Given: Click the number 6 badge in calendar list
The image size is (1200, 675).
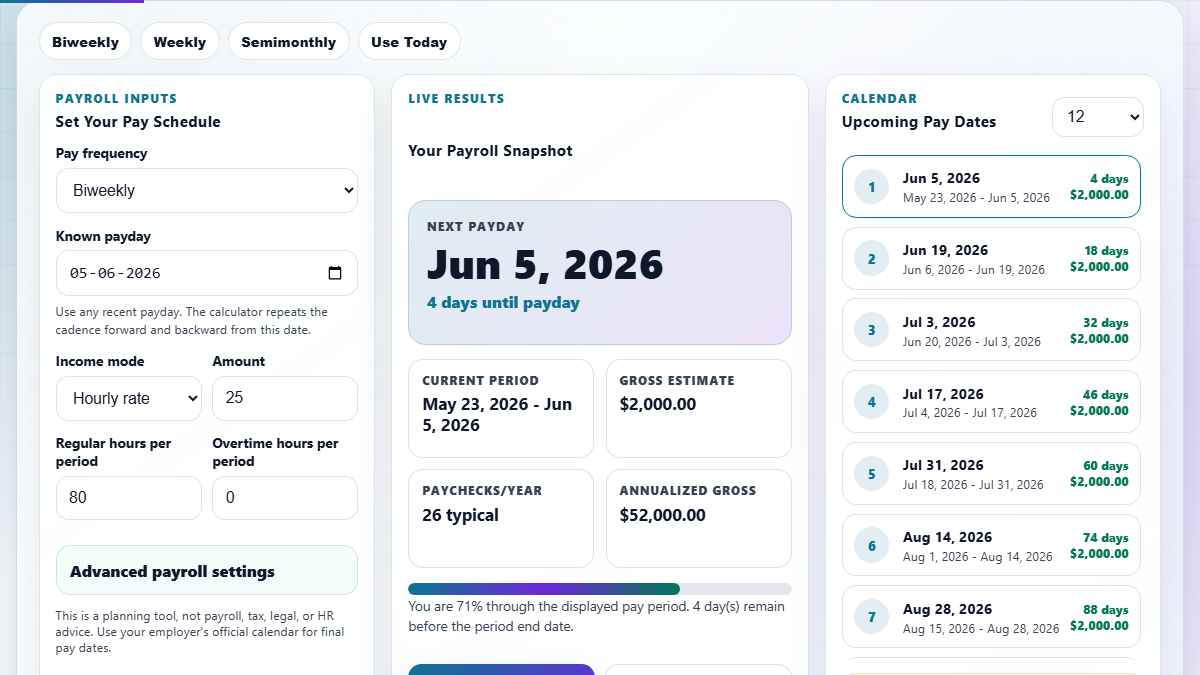Looking at the screenshot, I should point(872,546).
